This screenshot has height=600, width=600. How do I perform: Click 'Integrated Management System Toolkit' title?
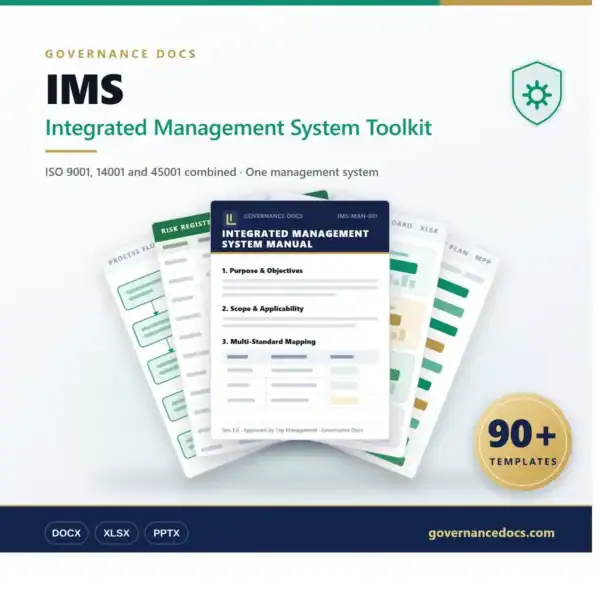(x=238, y=128)
